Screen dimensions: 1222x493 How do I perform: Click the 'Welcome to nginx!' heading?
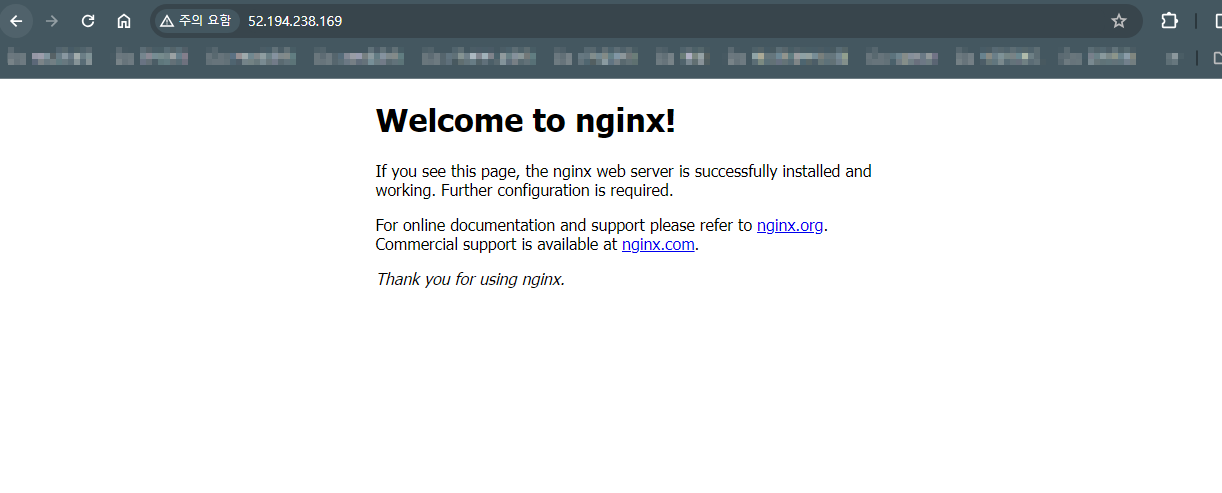coord(526,121)
